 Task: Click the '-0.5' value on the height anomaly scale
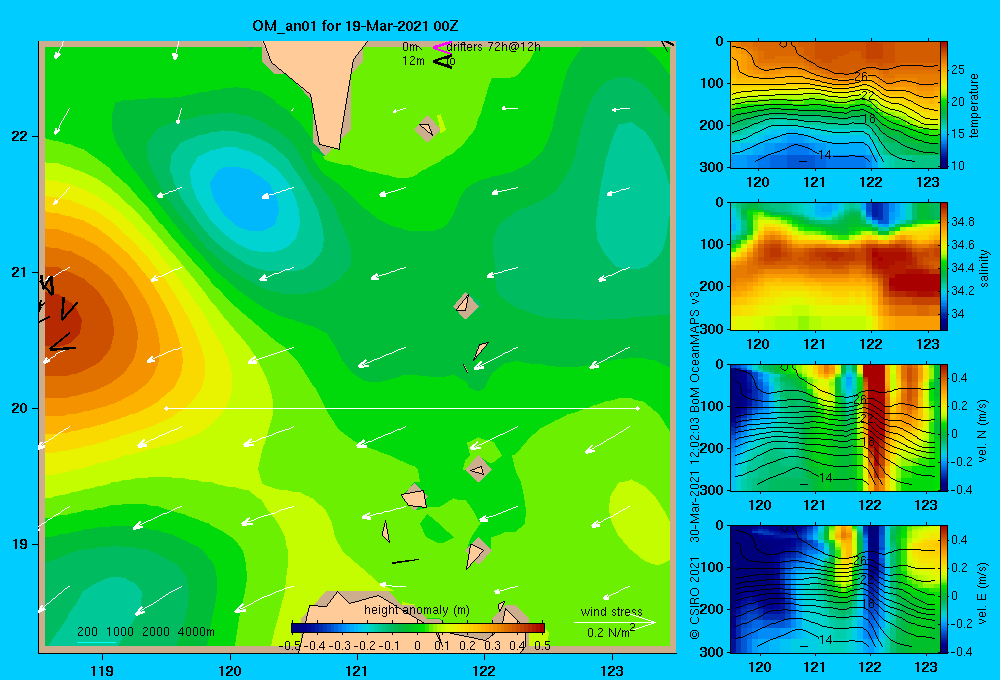(290, 646)
